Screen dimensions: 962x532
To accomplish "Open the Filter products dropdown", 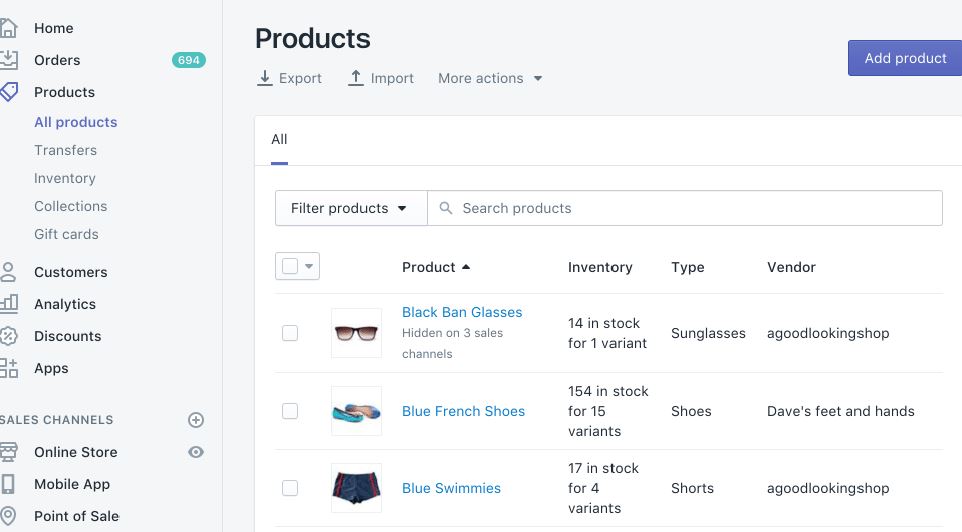I will coord(351,208).
